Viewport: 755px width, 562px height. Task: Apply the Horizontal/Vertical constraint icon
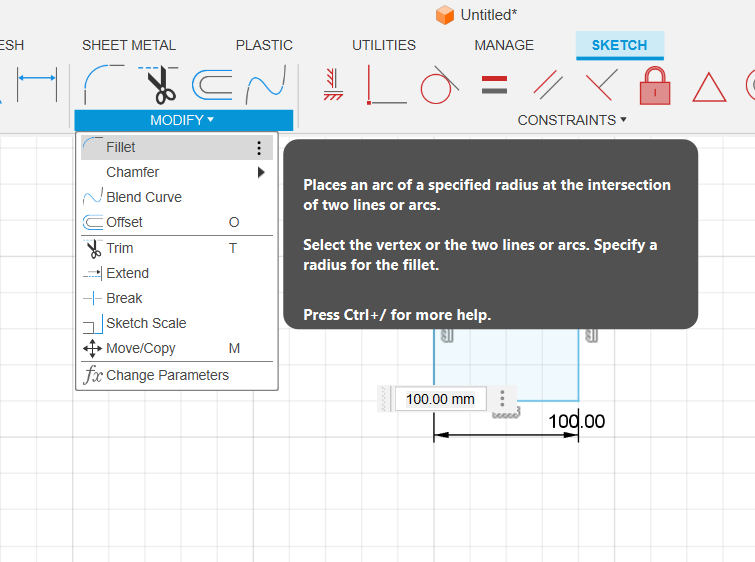[333, 85]
